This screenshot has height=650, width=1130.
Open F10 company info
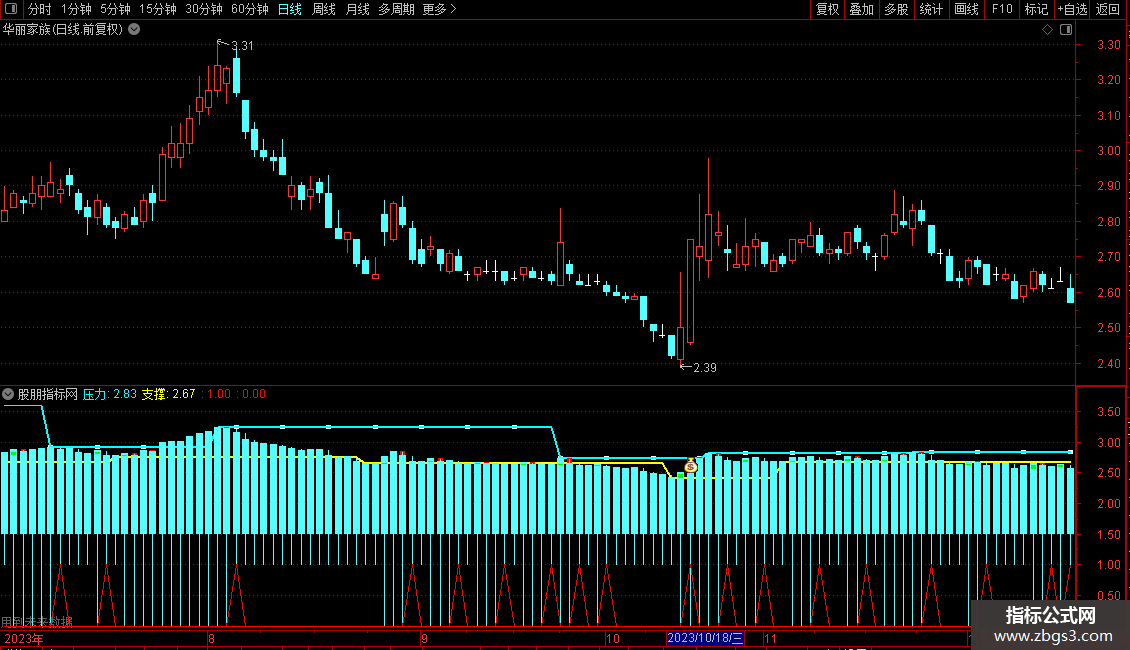click(x=1002, y=9)
